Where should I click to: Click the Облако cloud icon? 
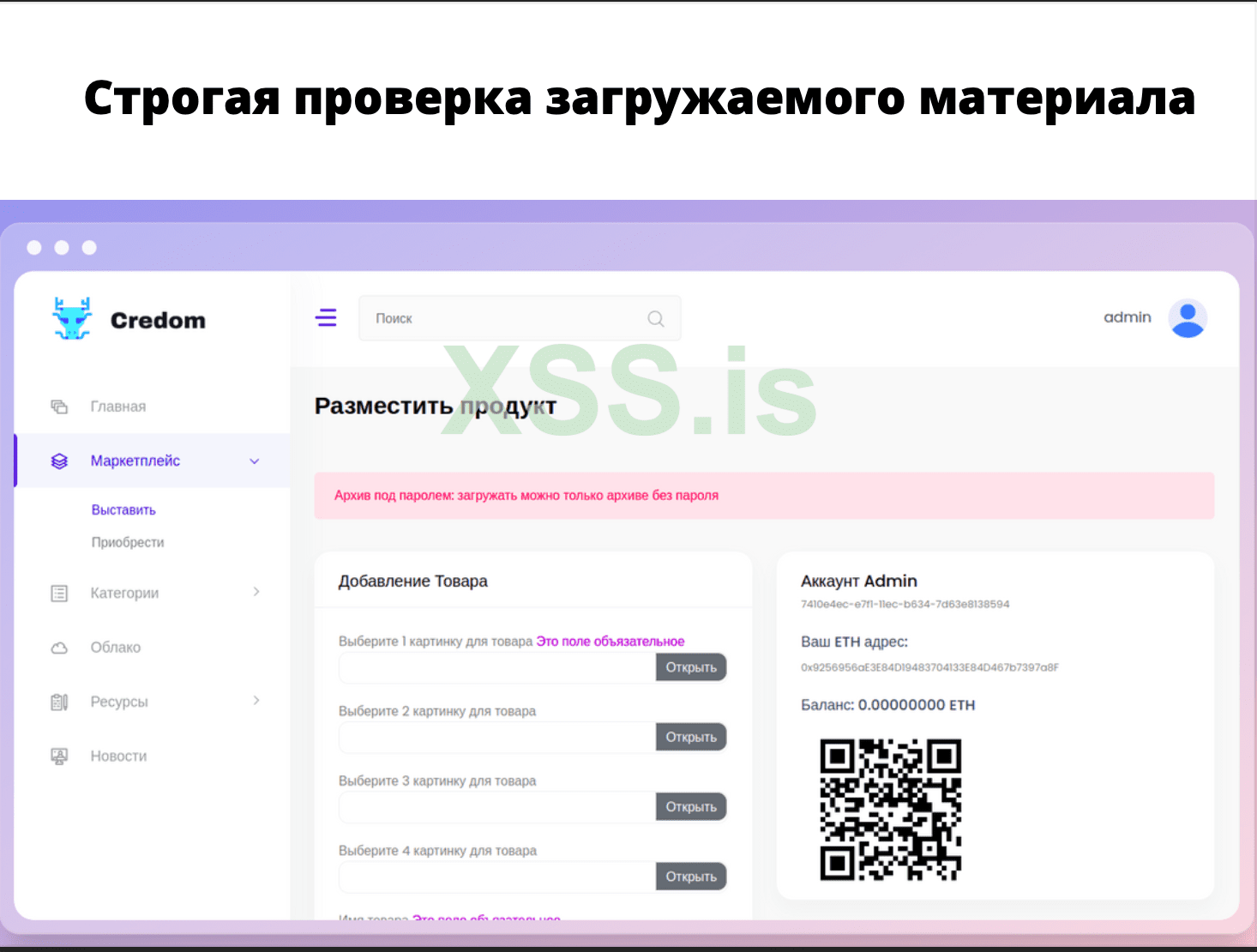coord(59,648)
